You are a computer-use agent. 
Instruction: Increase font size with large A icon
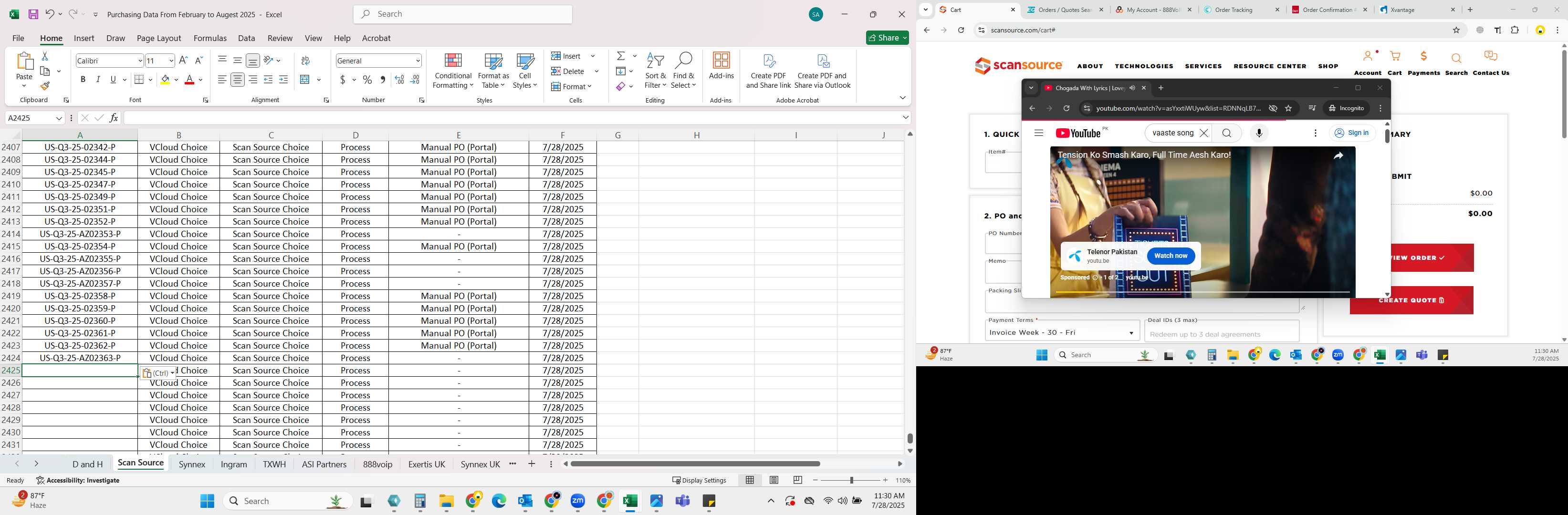[x=183, y=60]
